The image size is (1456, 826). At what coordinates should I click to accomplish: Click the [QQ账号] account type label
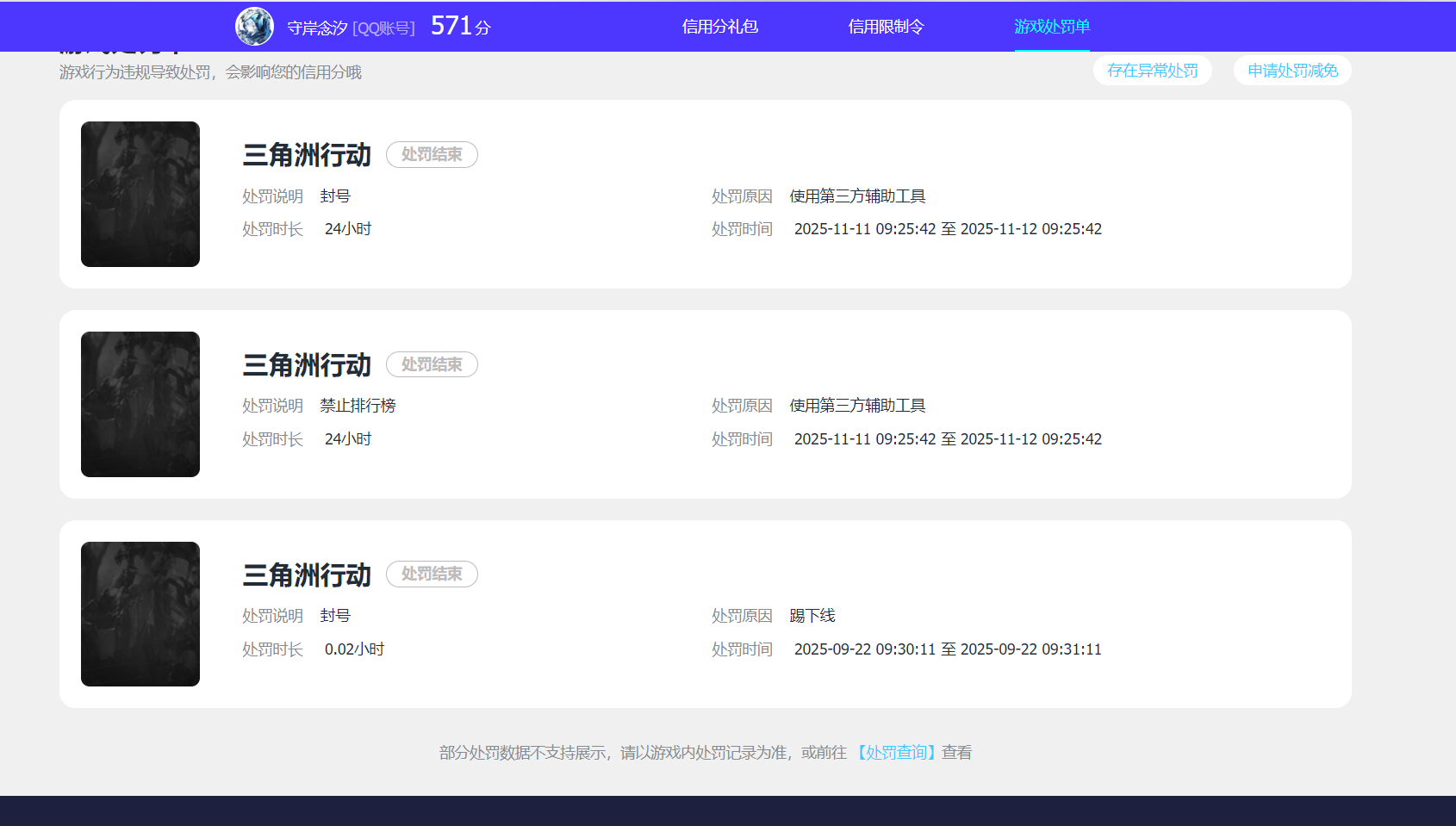383,28
